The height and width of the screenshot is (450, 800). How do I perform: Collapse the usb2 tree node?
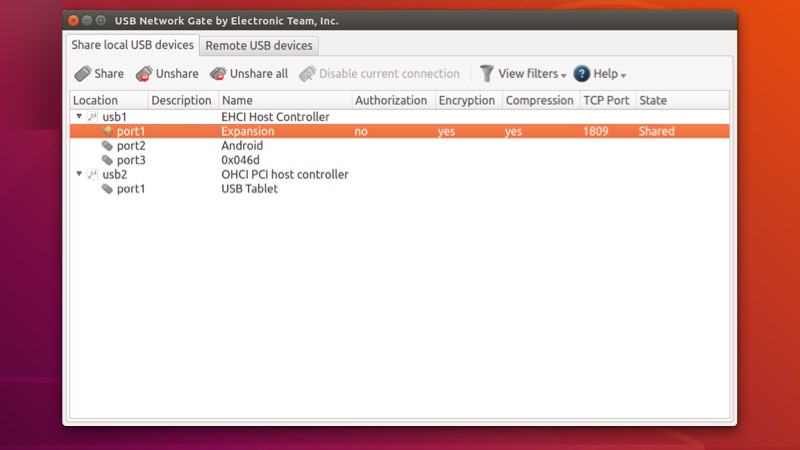(79, 174)
